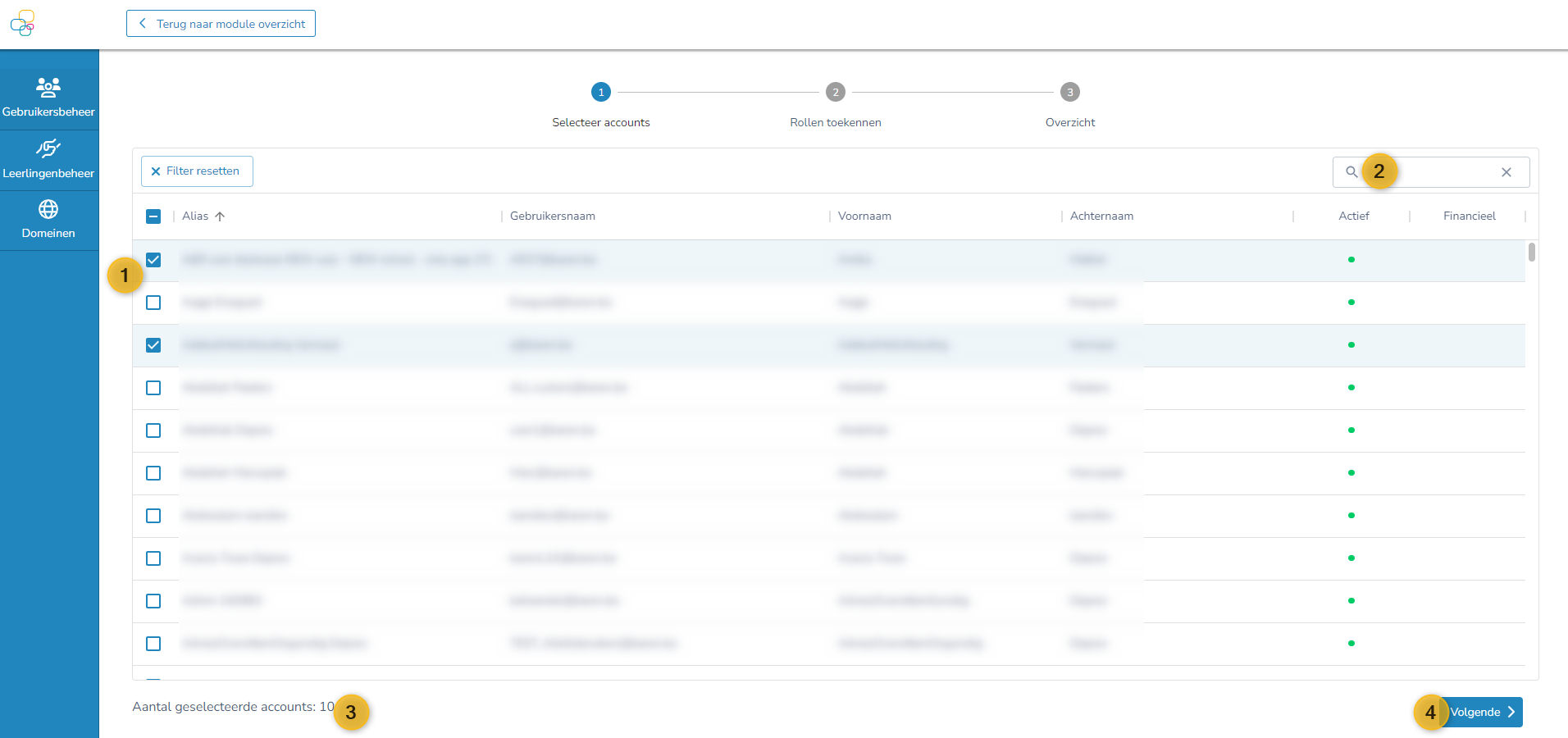Click the Domeinen globe icon

[48, 209]
